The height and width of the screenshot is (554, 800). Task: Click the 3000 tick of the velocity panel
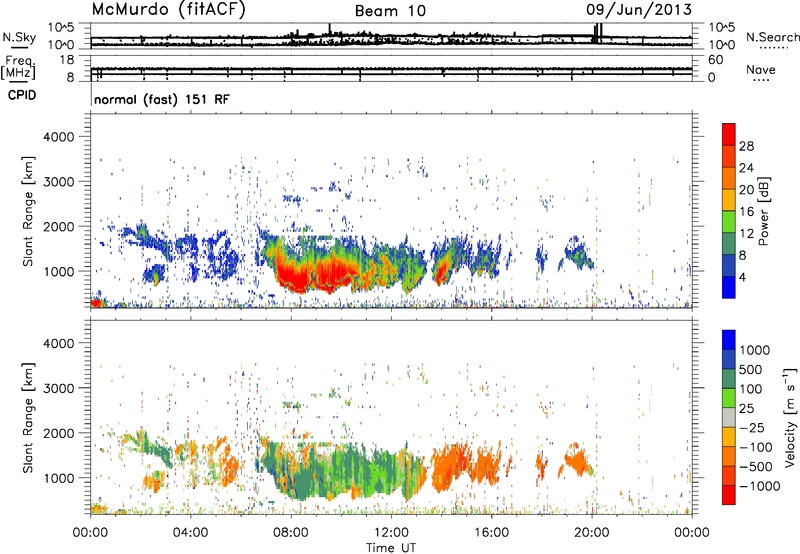(x=58, y=388)
